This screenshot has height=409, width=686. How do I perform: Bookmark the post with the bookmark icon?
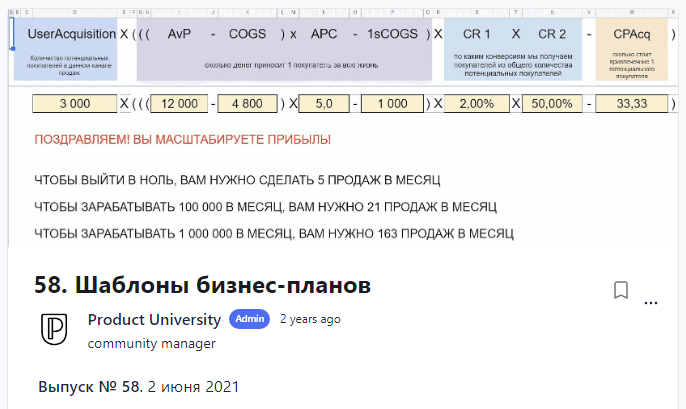620,290
